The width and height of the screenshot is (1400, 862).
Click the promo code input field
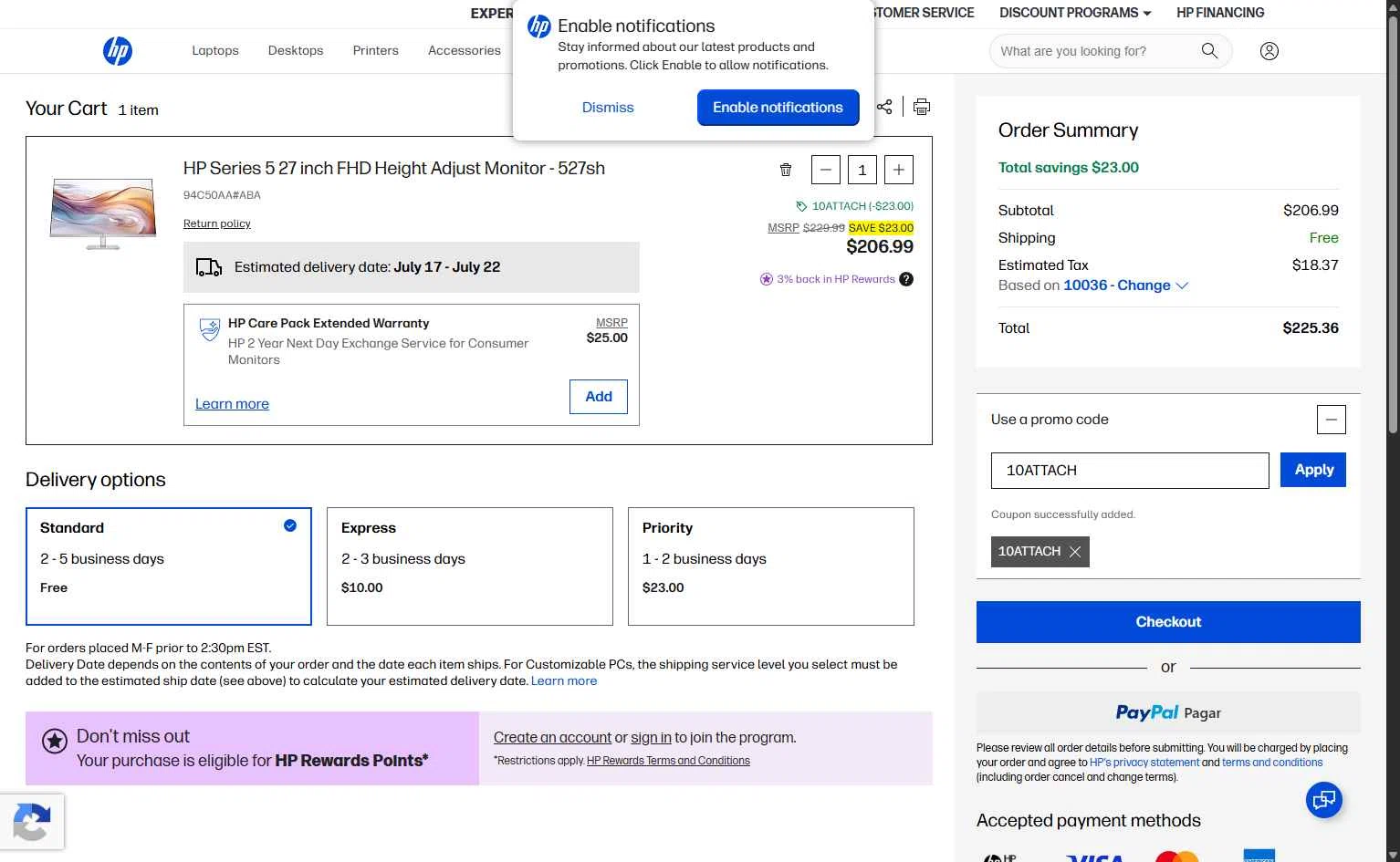pyautogui.click(x=1130, y=471)
